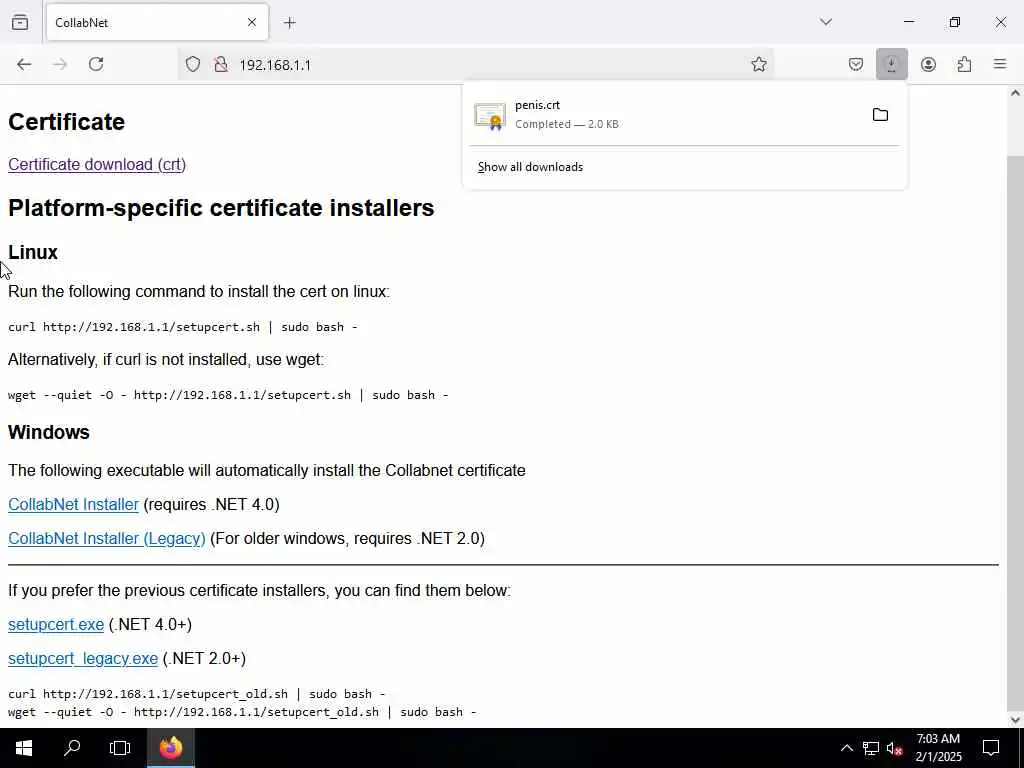
Task: Show hidden system tray icons
Action: click(x=846, y=748)
